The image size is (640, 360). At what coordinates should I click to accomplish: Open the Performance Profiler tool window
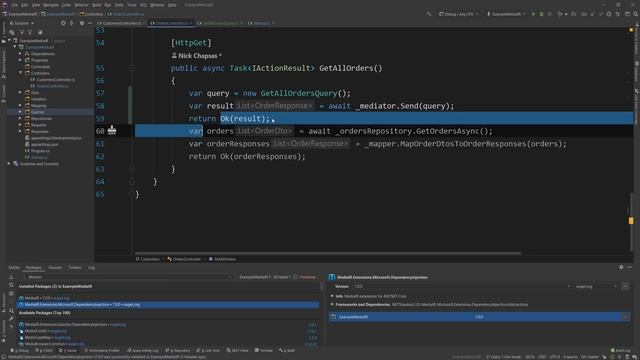(102, 350)
